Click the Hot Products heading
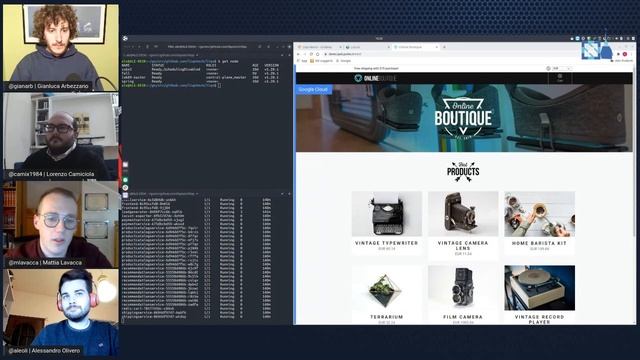 click(463, 171)
